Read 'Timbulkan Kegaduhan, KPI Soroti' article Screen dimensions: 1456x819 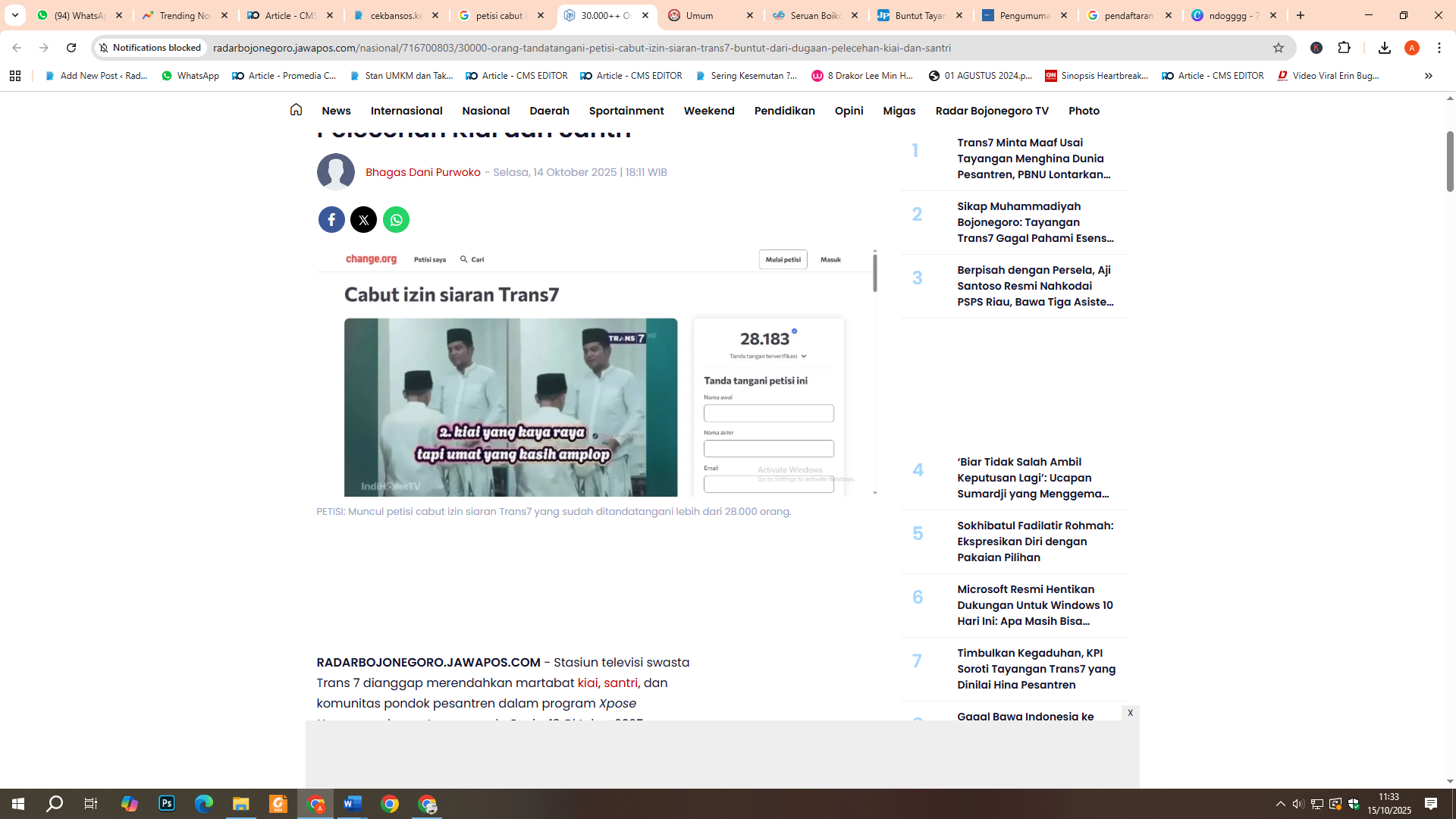(x=1037, y=669)
